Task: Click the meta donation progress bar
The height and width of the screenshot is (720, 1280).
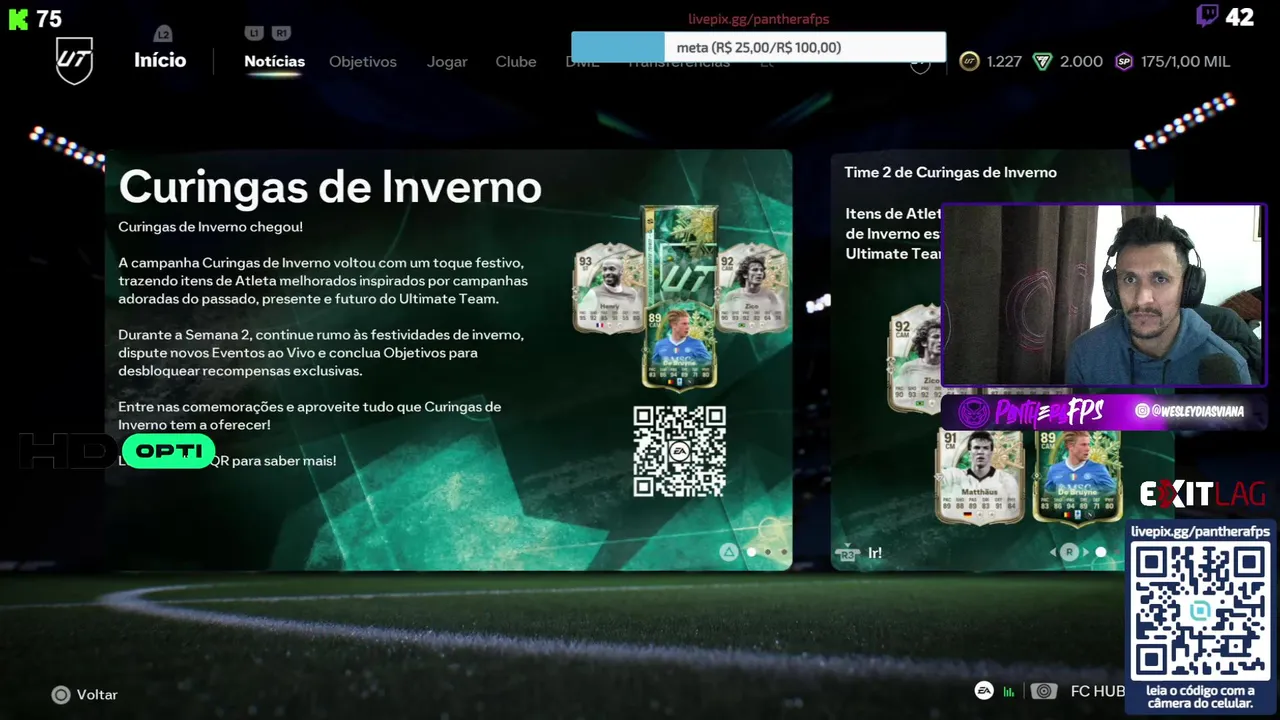Action: click(758, 47)
